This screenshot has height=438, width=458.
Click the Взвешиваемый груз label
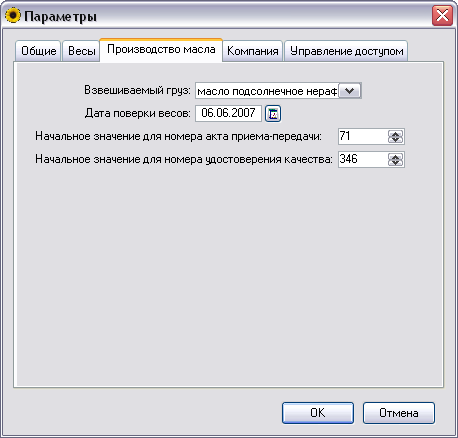(x=137, y=90)
